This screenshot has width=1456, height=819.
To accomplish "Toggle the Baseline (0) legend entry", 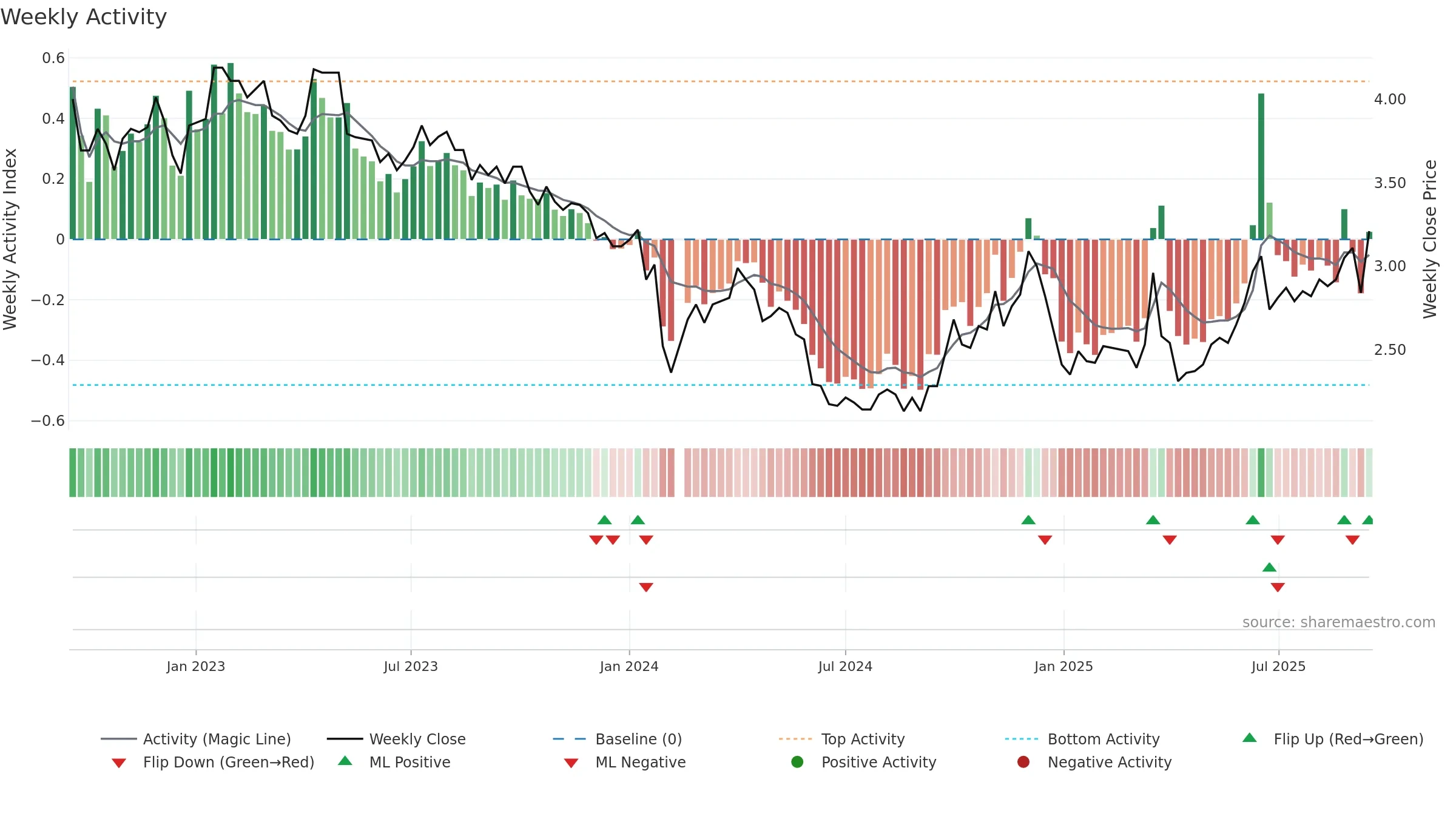I will pyautogui.click(x=618, y=739).
